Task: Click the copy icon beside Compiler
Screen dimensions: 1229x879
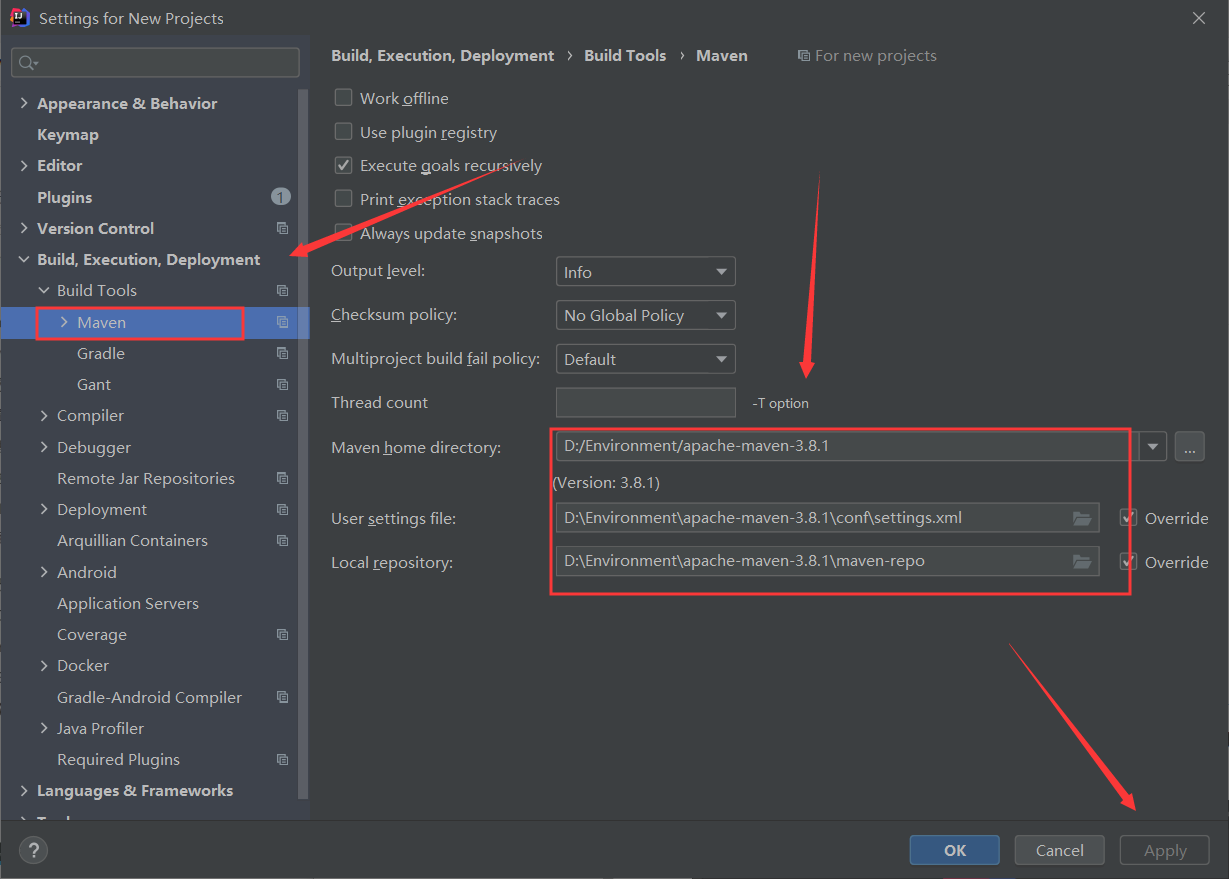Action: (x=282, y=415)
